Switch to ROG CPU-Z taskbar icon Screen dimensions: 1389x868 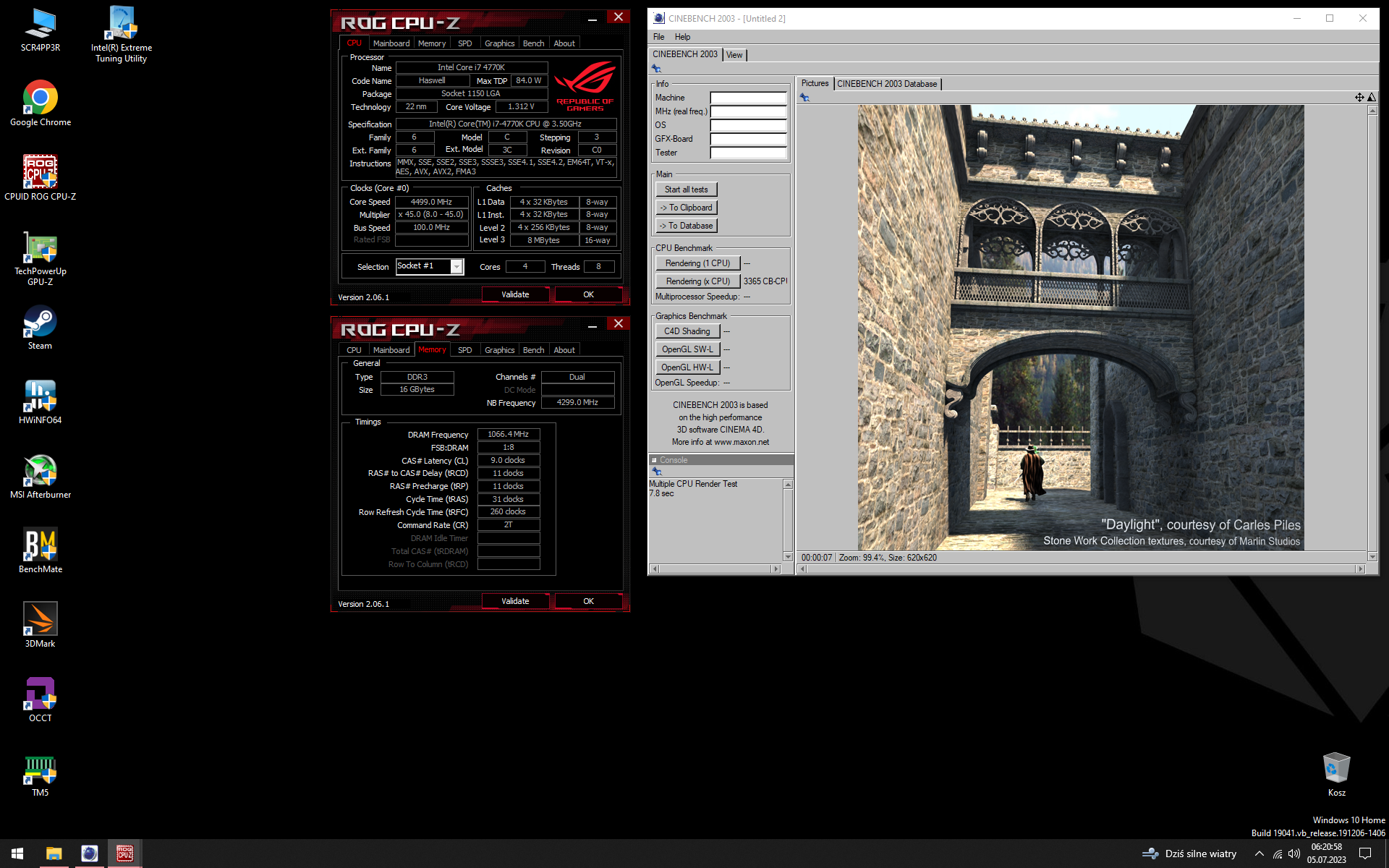pyautogui.click(x=125, y=854)
